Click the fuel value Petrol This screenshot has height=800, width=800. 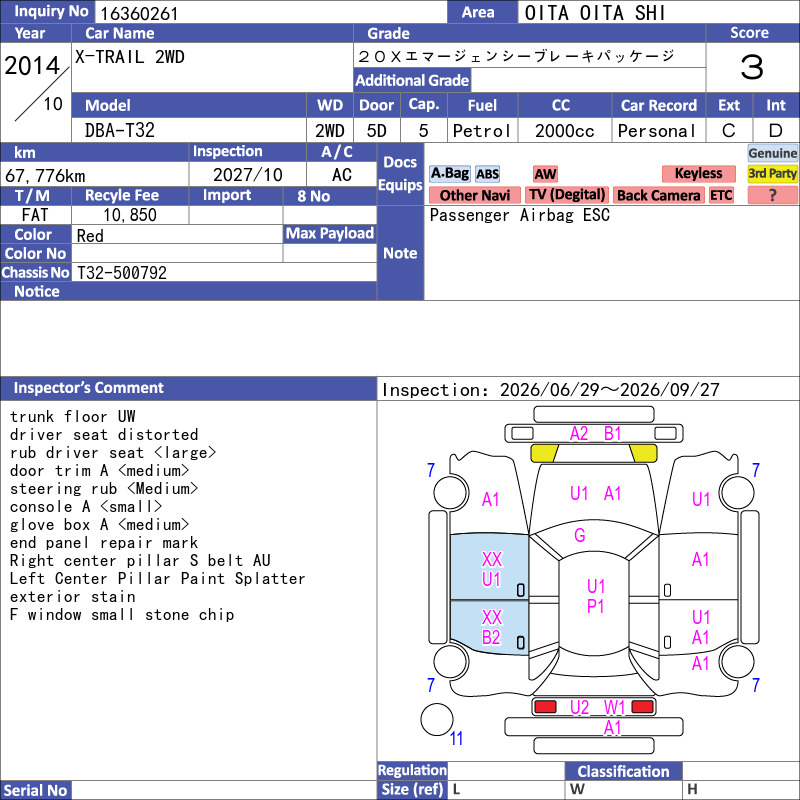[482, 131]
